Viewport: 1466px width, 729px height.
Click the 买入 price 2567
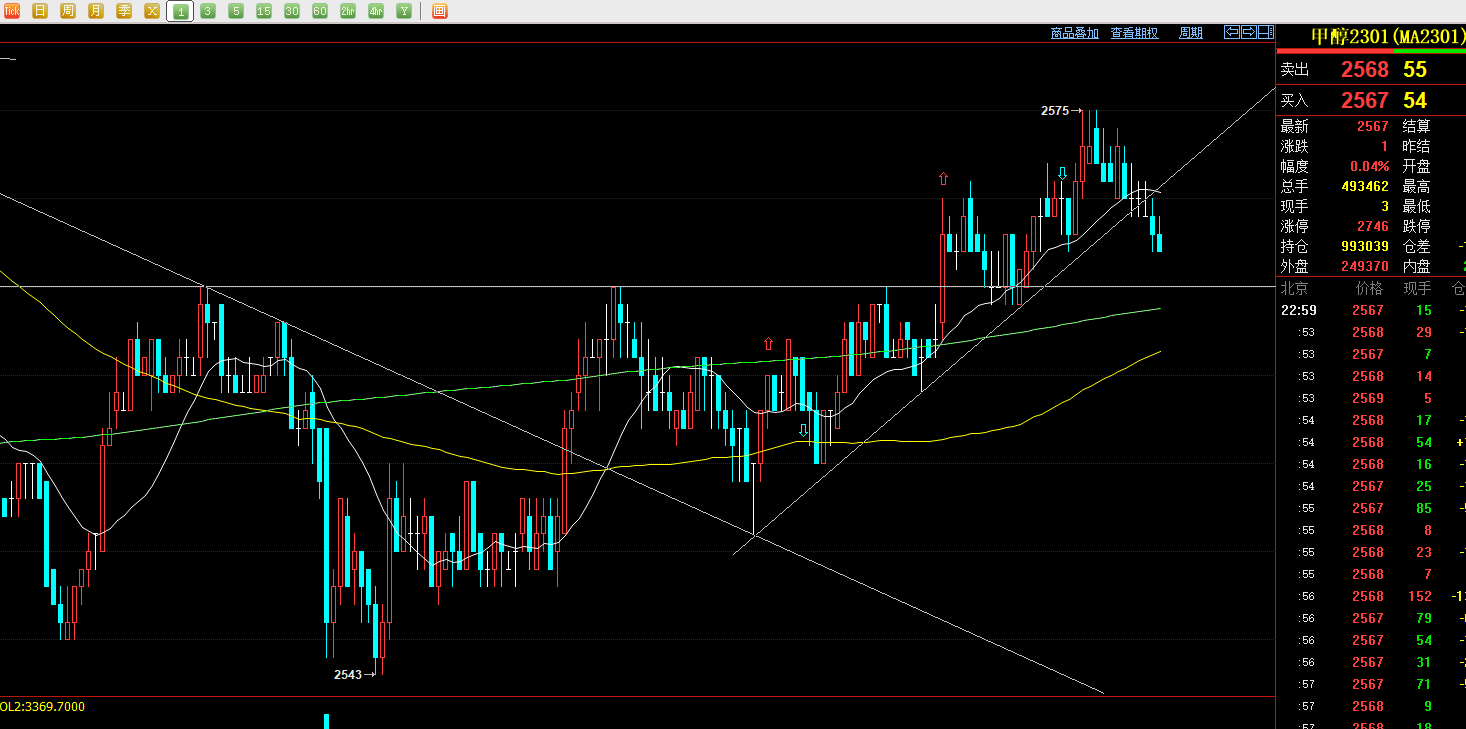click(1365, 100)
